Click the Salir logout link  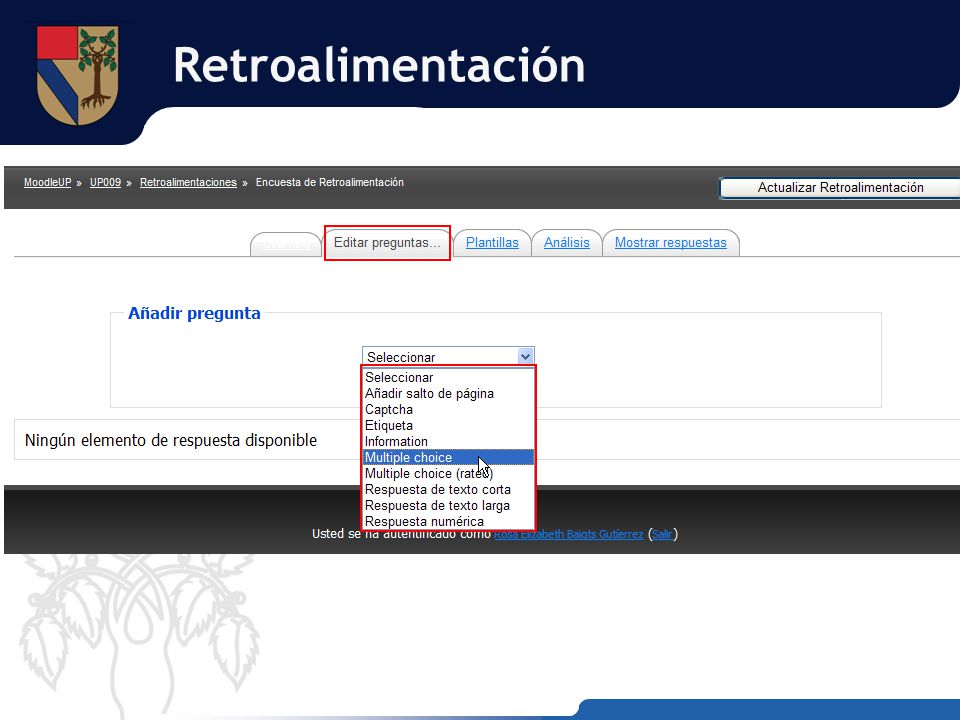[x=662, y=534]
